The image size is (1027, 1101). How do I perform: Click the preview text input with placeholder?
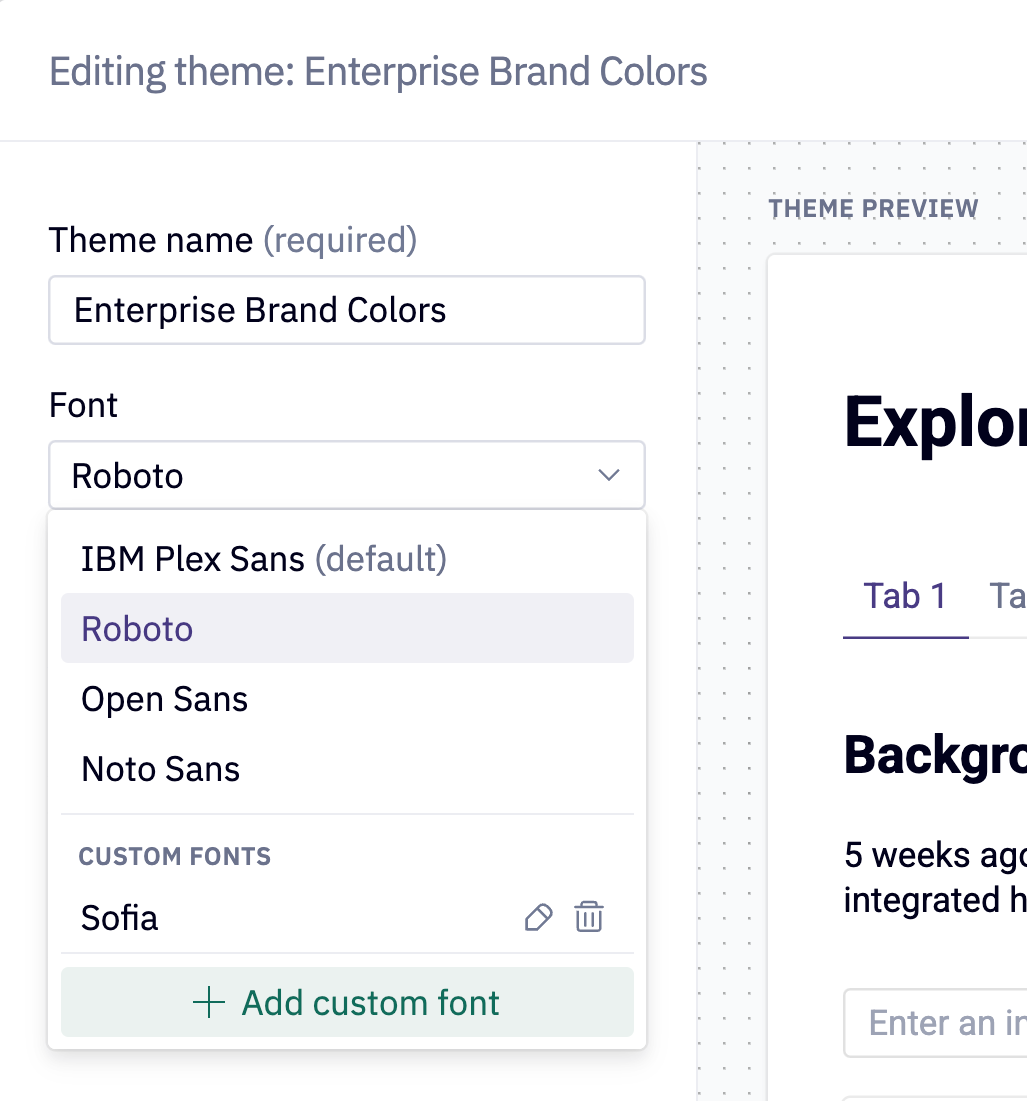[935, 1022]
